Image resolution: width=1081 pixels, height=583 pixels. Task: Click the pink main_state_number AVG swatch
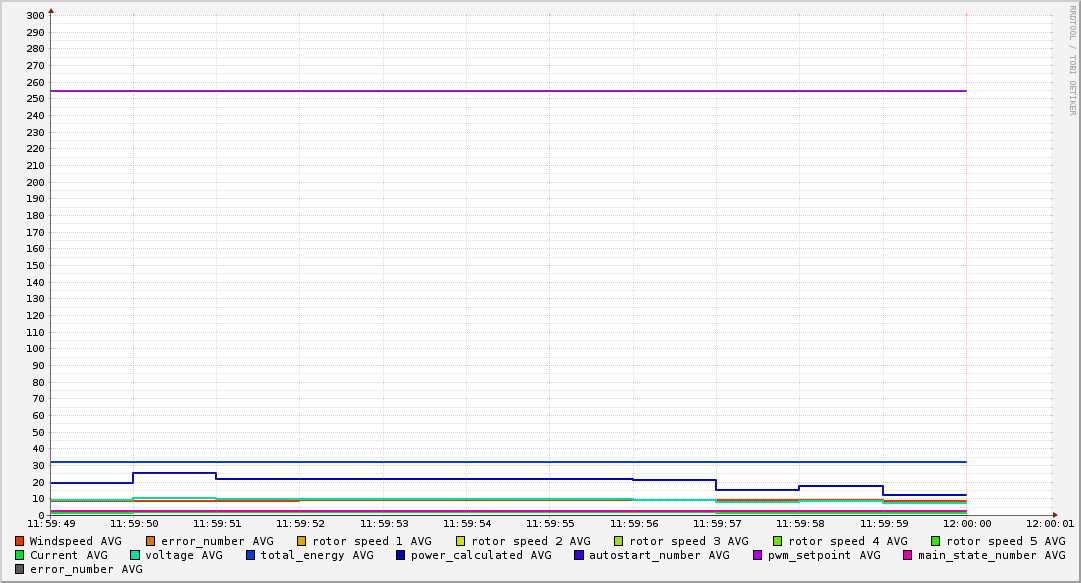click(908, 555)
